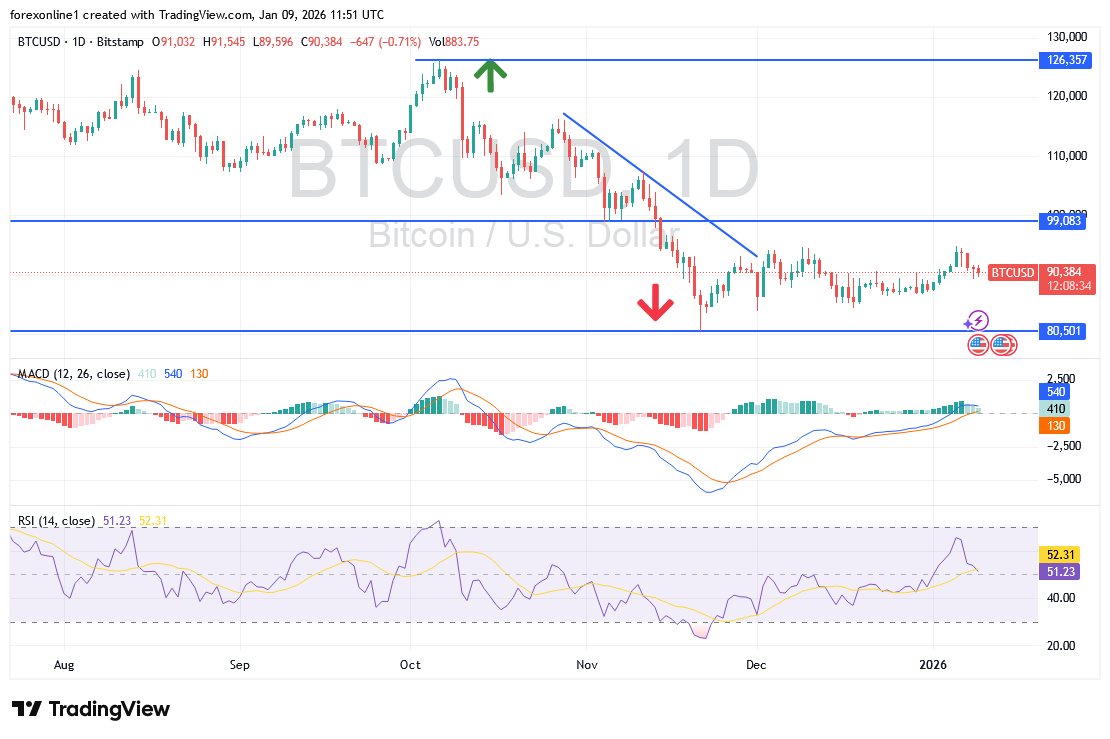Image resolution: width=1110 pixels, height=739 pixels.
Task: Click the green up arrow above the peak
Action: (490, 74)
